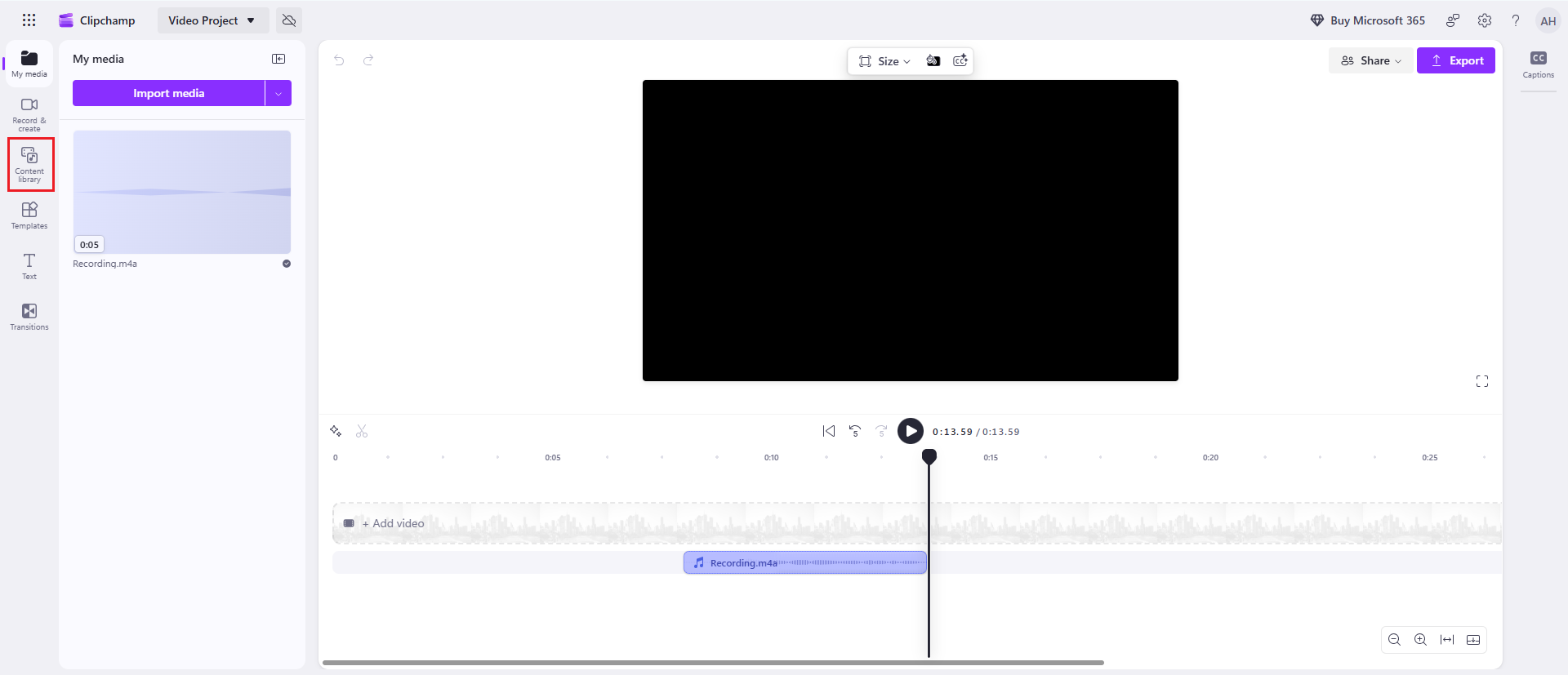Click the horizontal timeline scrollbar
This screenshot has width=1568, height=675.
coord(713,663)
